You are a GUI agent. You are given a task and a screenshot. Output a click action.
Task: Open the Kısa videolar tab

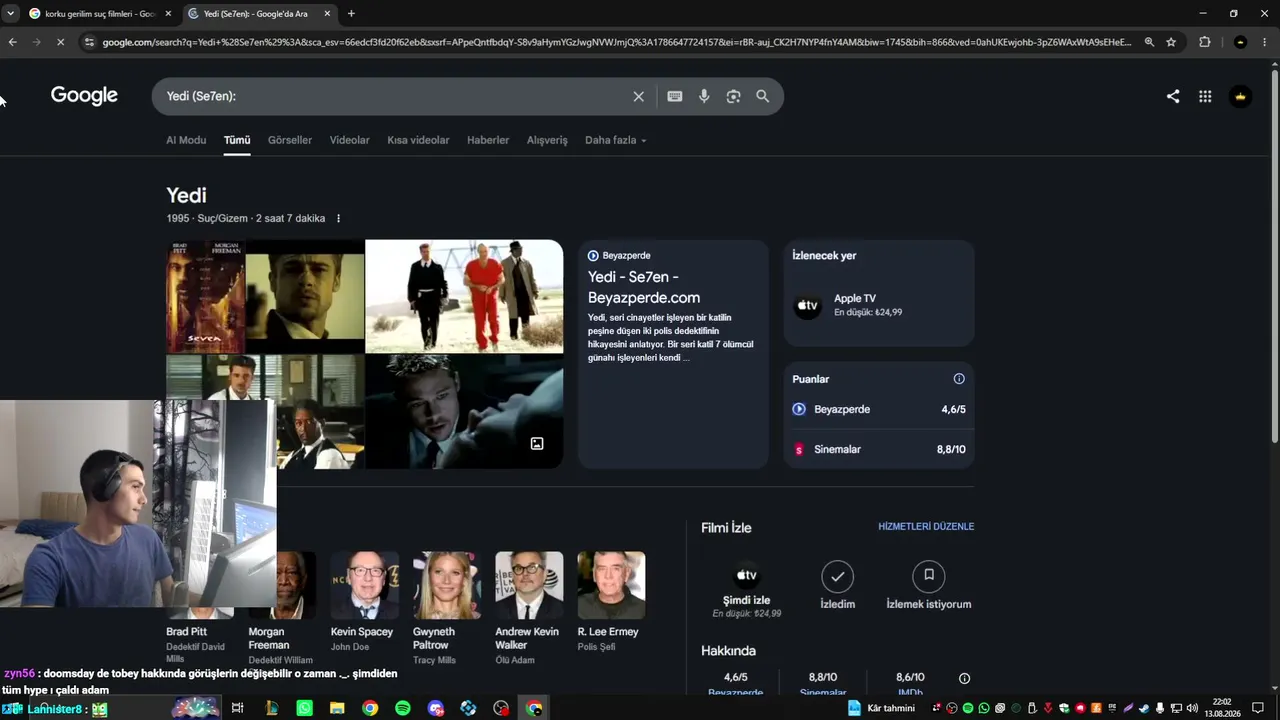(x=418, y=140)
